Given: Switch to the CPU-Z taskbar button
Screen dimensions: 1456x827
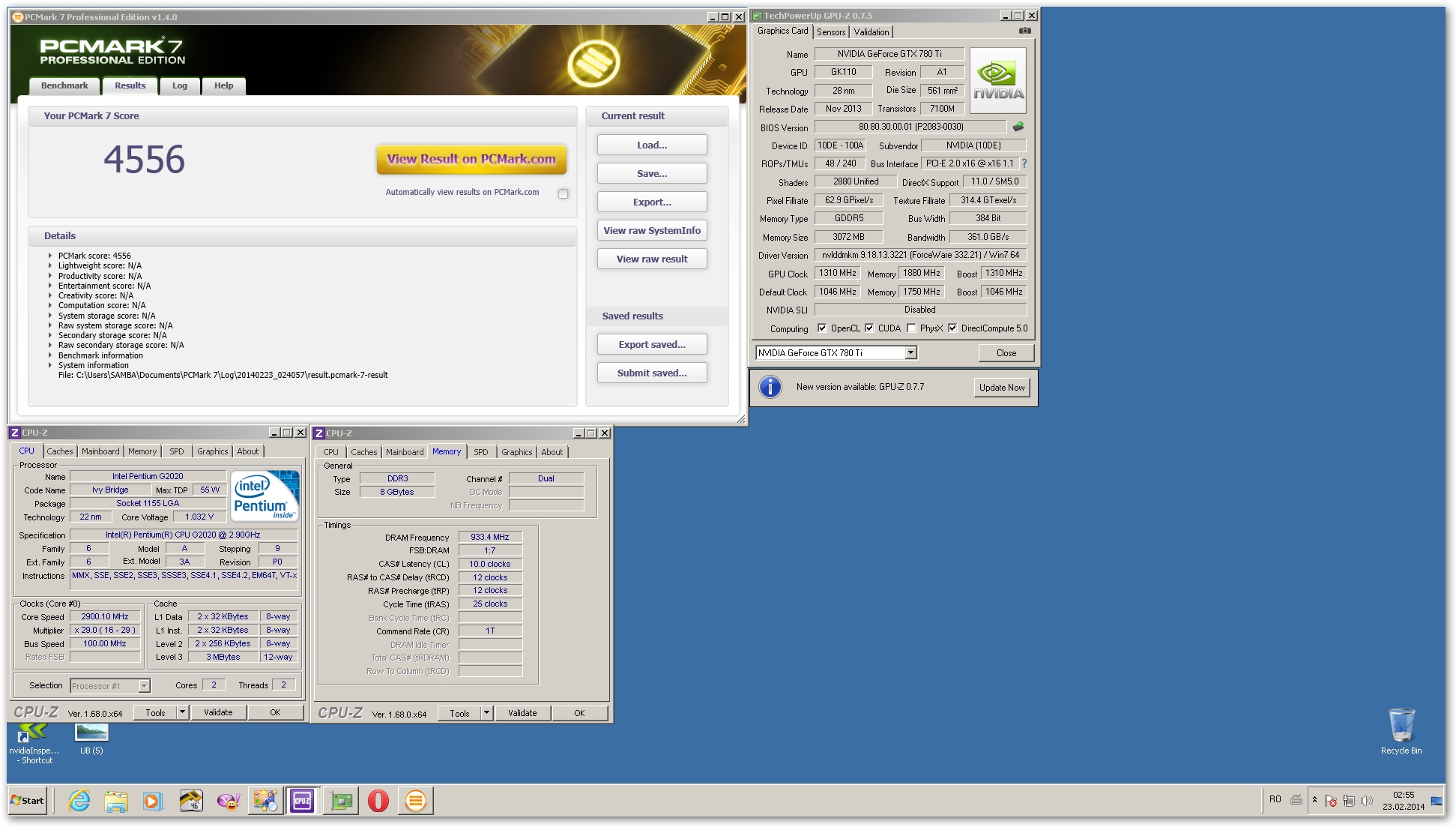Looking at the screenshot, I should click(302, 801).
